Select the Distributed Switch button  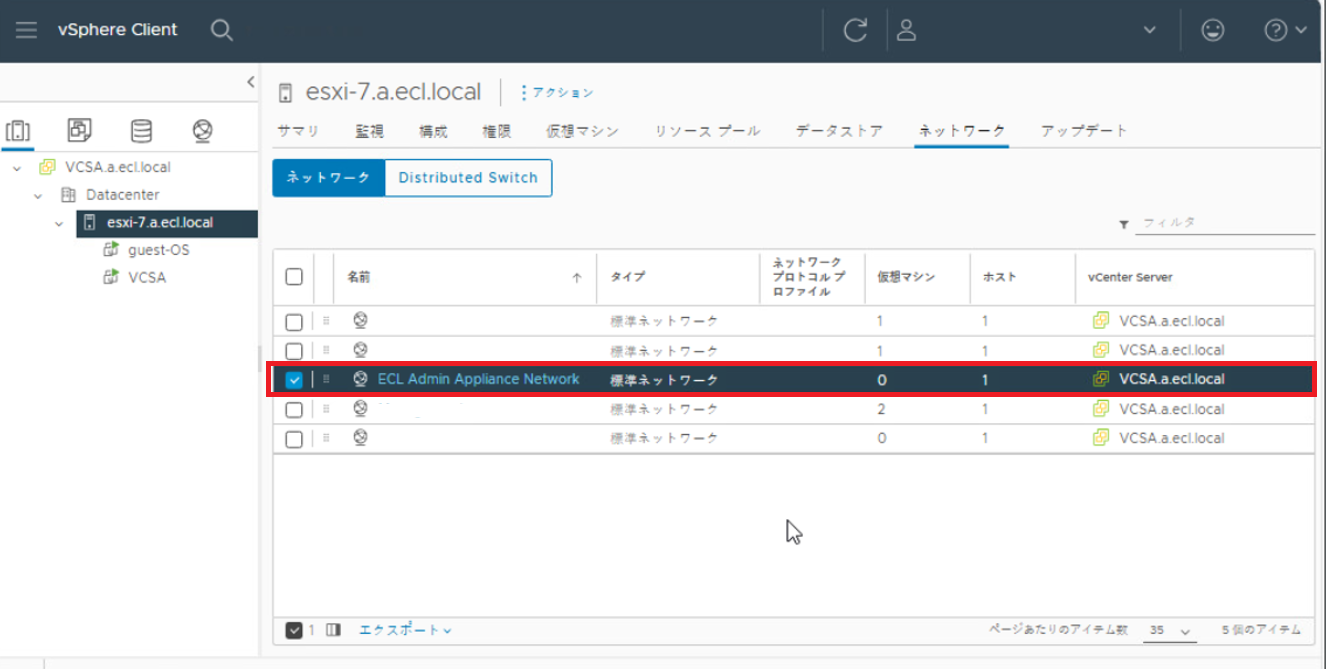coord(468,178)
